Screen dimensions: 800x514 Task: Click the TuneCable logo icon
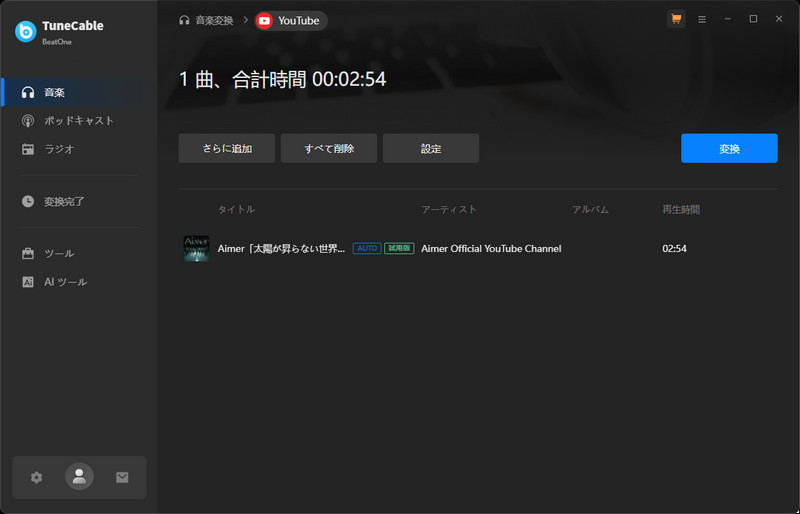tap(26, 32)
